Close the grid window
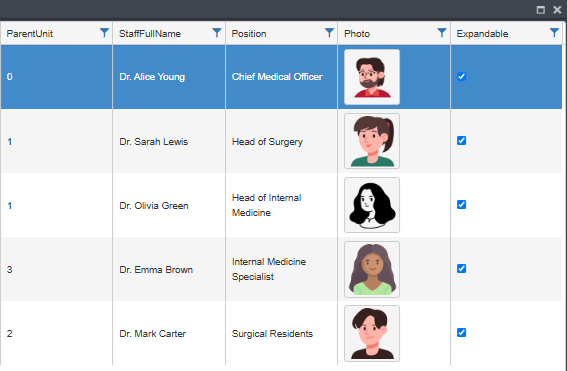Image resolution: width=567 pixels, height=371 pixels. [557, 10]
